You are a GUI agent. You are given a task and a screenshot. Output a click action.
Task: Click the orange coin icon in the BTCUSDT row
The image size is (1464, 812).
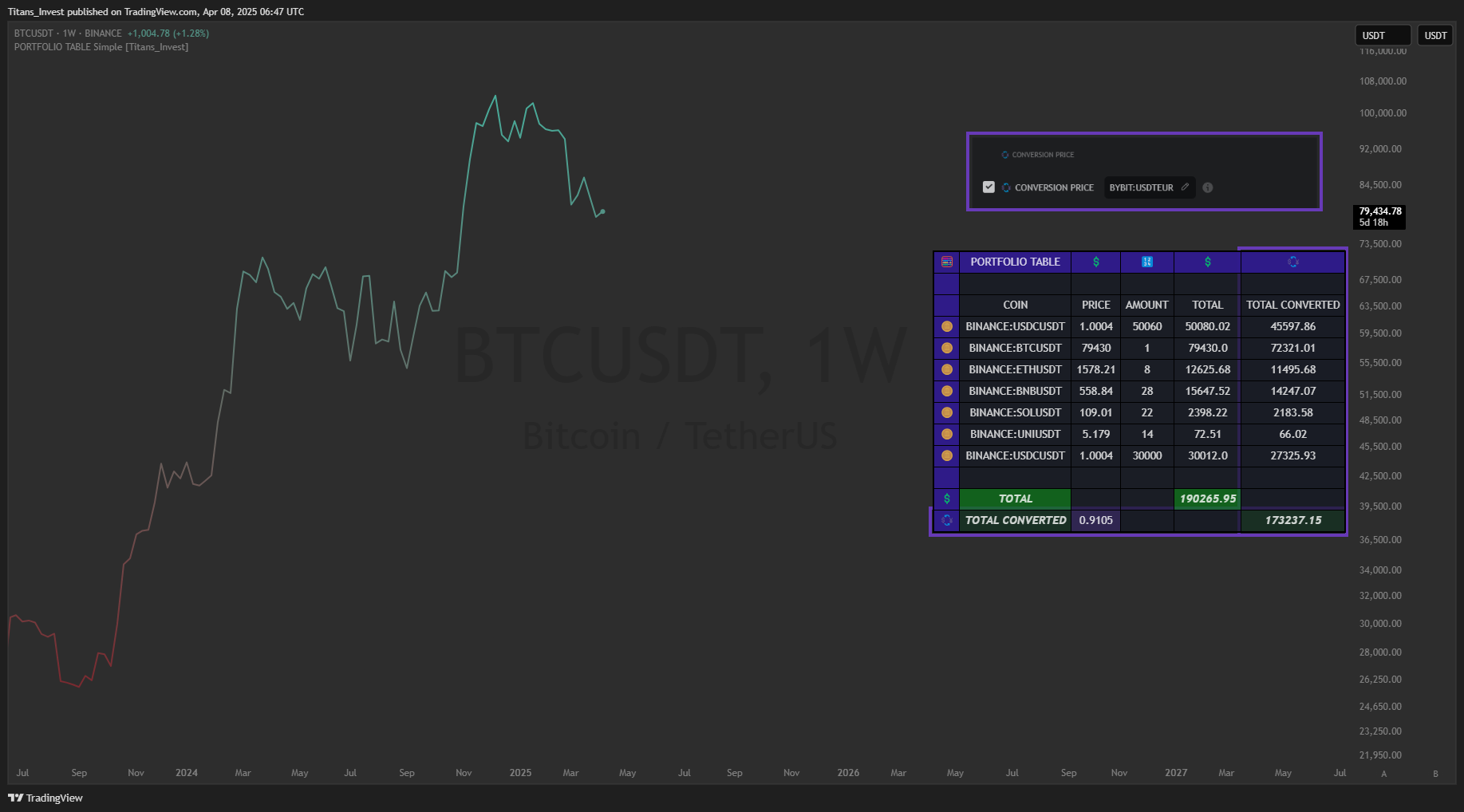click(x=947, y=348)
